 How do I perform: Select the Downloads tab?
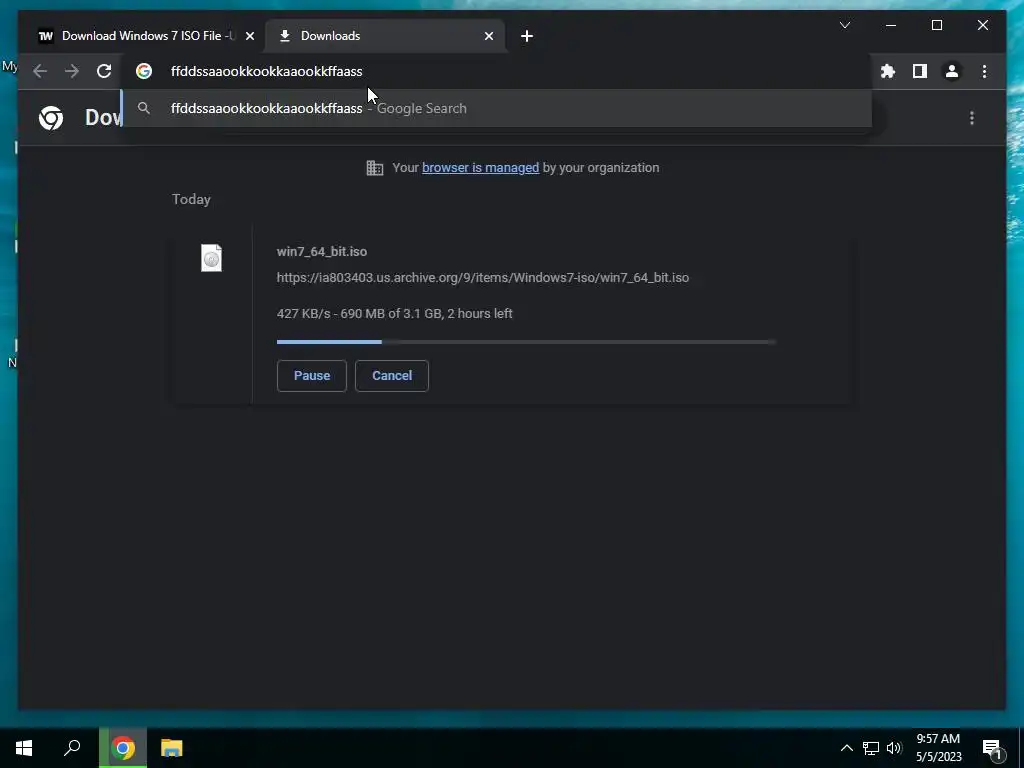pos(385,36)
